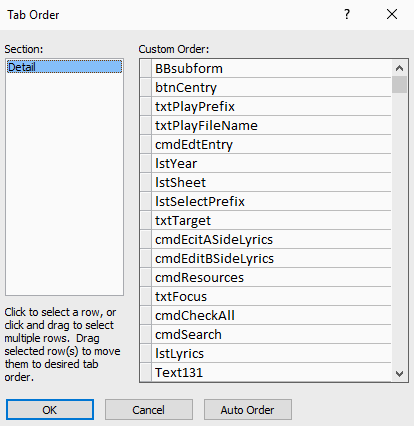The height and width of the screenshot is (426, 414).
Task: Select the row selector beside lstYear
Action: 146,163
